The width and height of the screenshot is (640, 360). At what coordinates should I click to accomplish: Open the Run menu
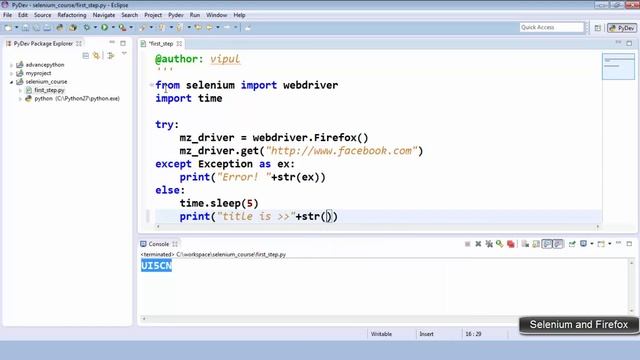pyautogui.click(x=195, y=15)
